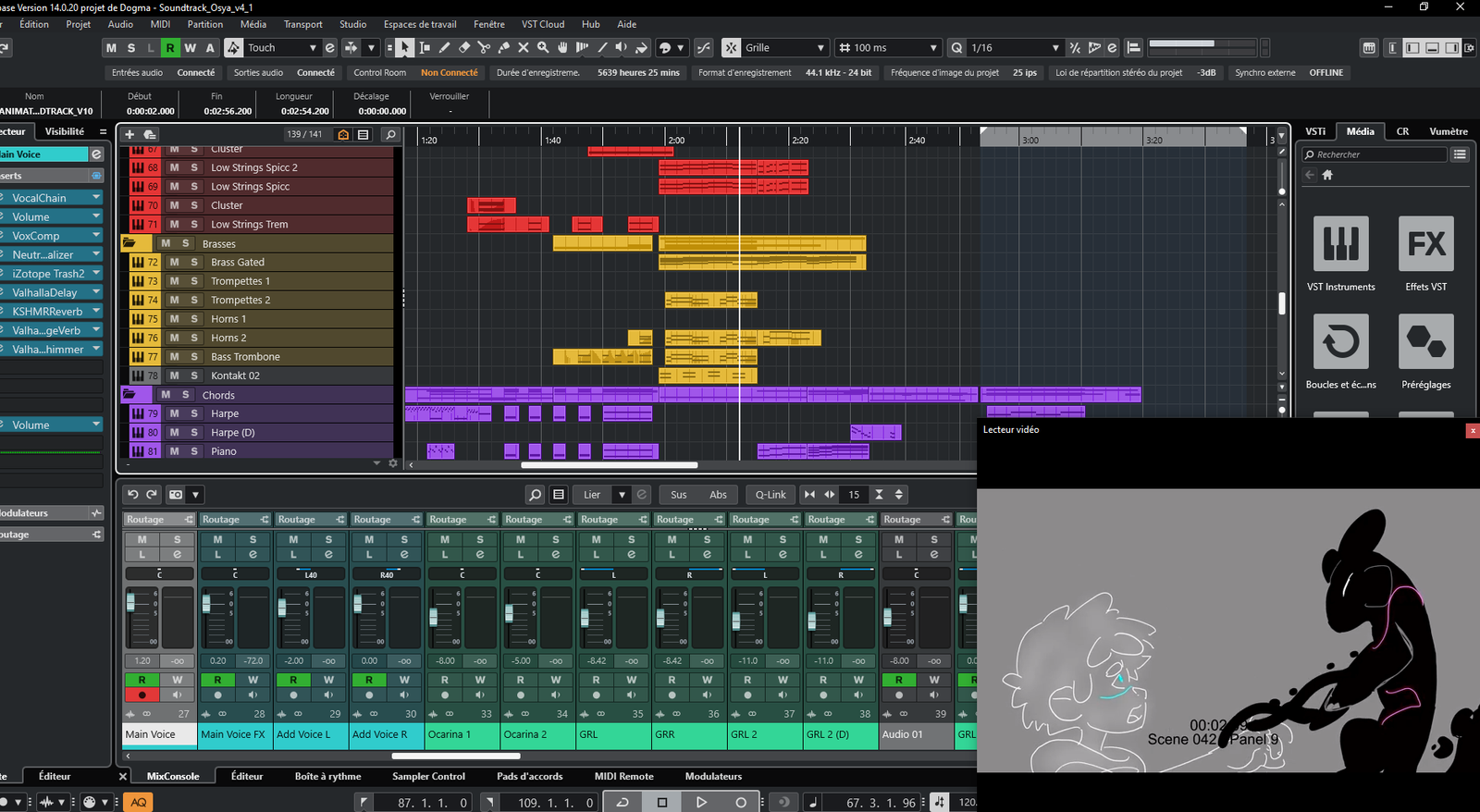Open the Touch automation mode dropdown
Viewport: 1480px width, 812px height.
point(313,48)
